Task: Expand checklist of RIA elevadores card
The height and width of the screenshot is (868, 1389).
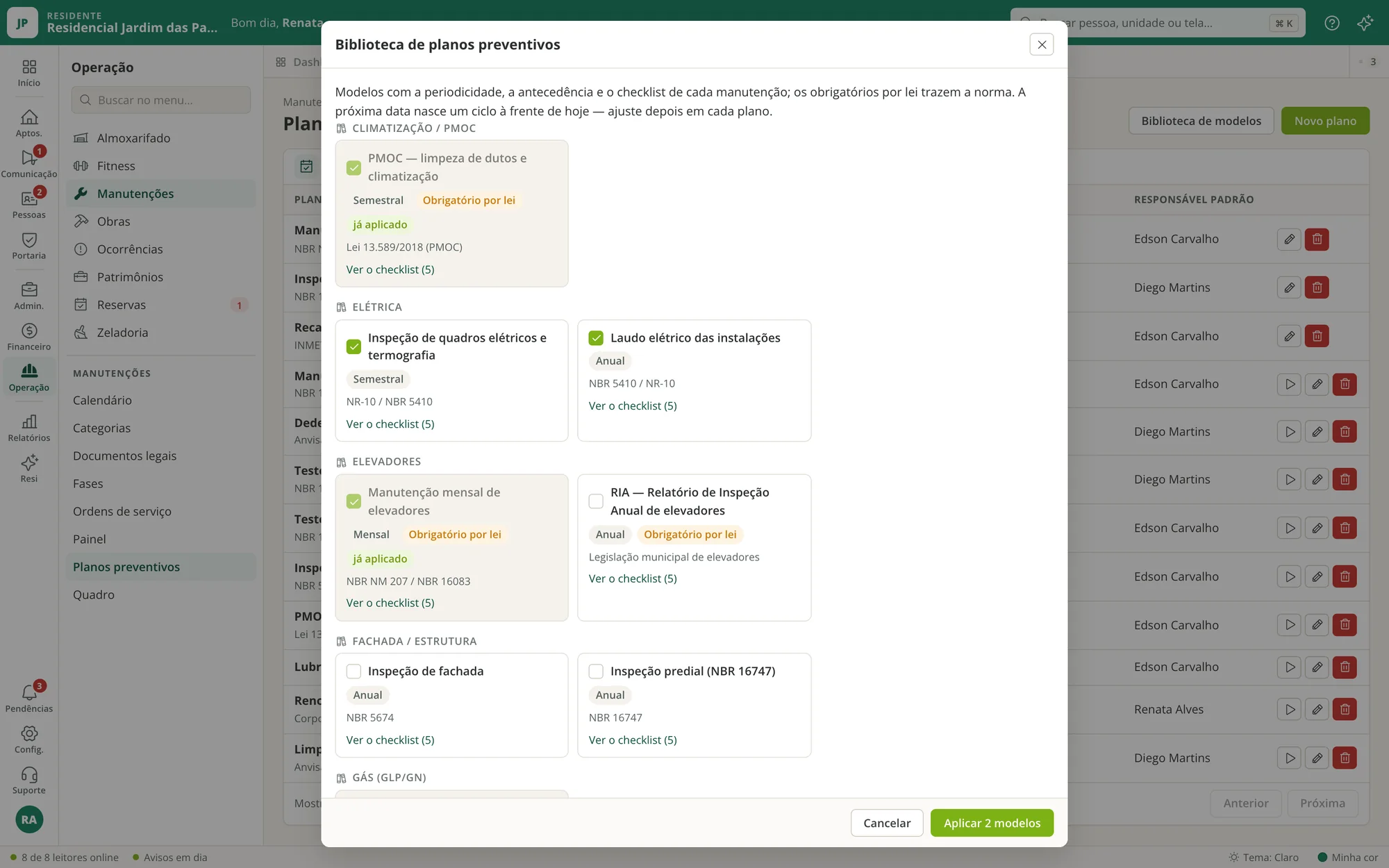Action: point(633,578)
